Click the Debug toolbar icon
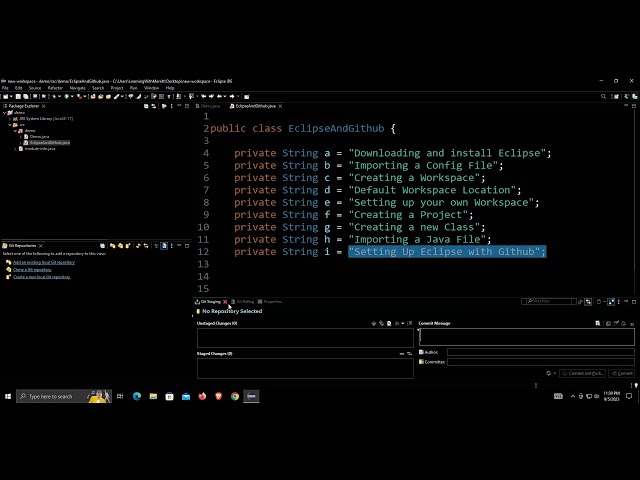This screenshot has width=640, height=480. [54, 97]
